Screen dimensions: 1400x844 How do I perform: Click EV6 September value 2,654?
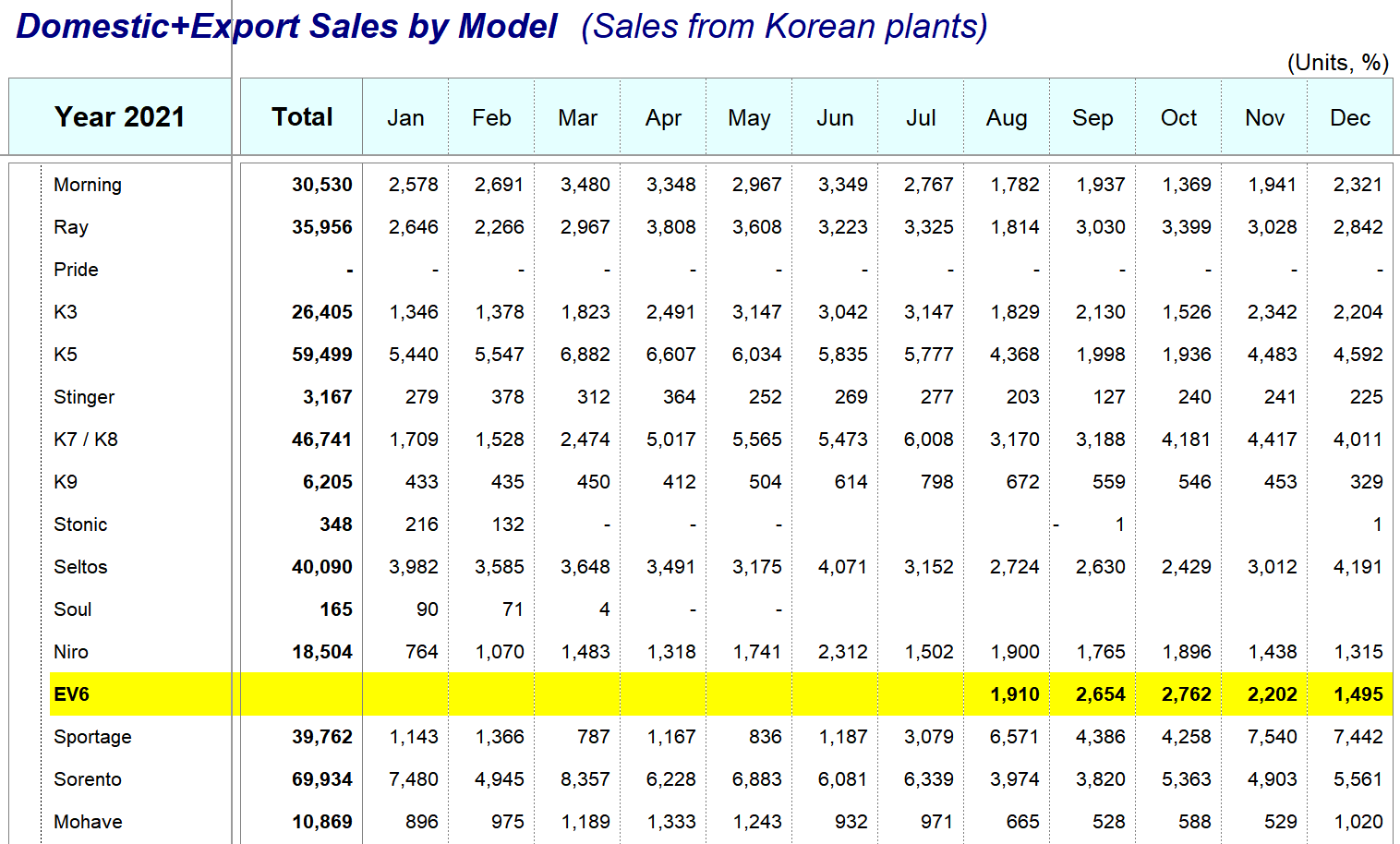[1101, 694]
